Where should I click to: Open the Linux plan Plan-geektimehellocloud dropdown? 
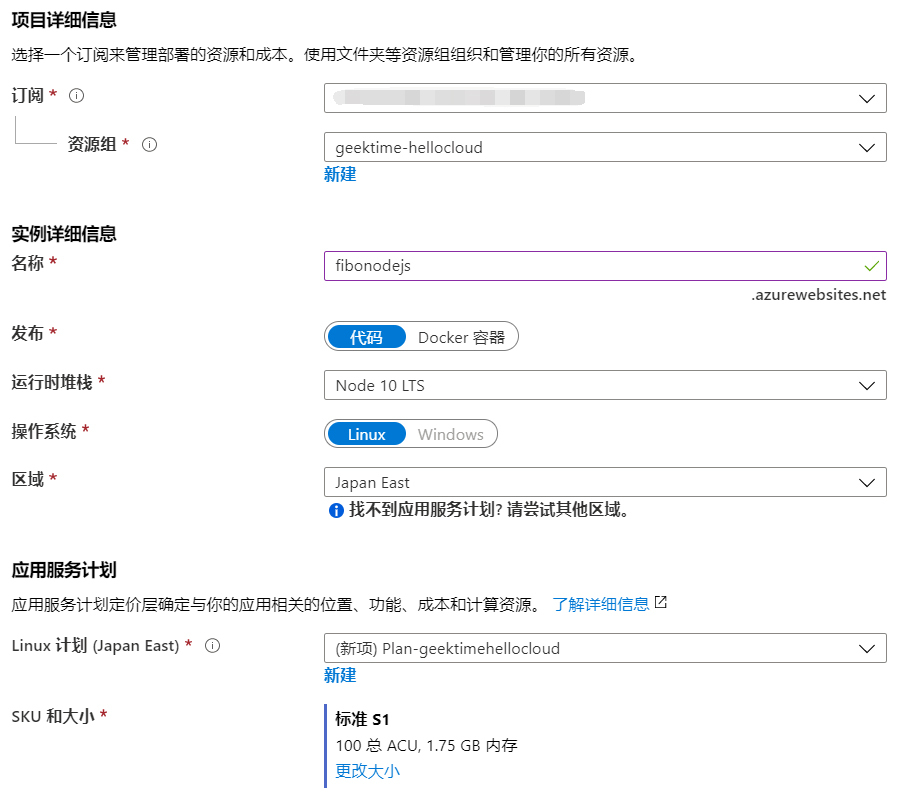click(605, 648)
